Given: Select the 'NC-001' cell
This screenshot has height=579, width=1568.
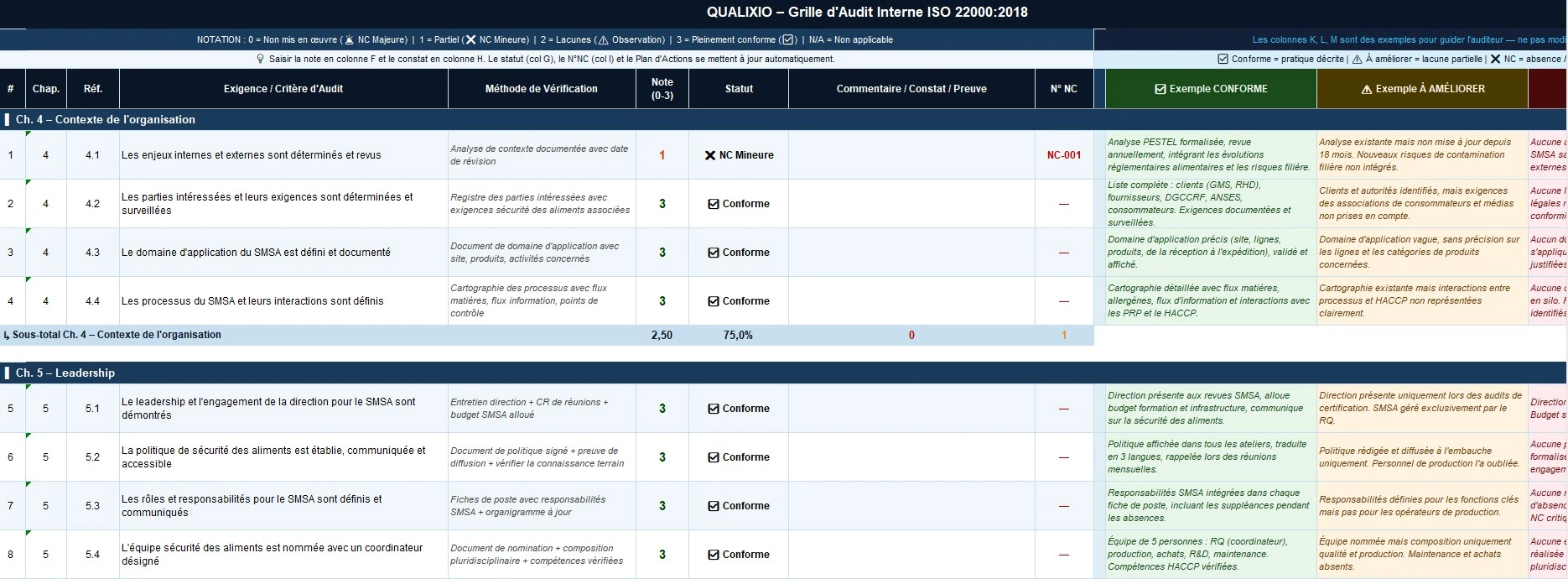Looking at the screenshot, I should 1064,155.
